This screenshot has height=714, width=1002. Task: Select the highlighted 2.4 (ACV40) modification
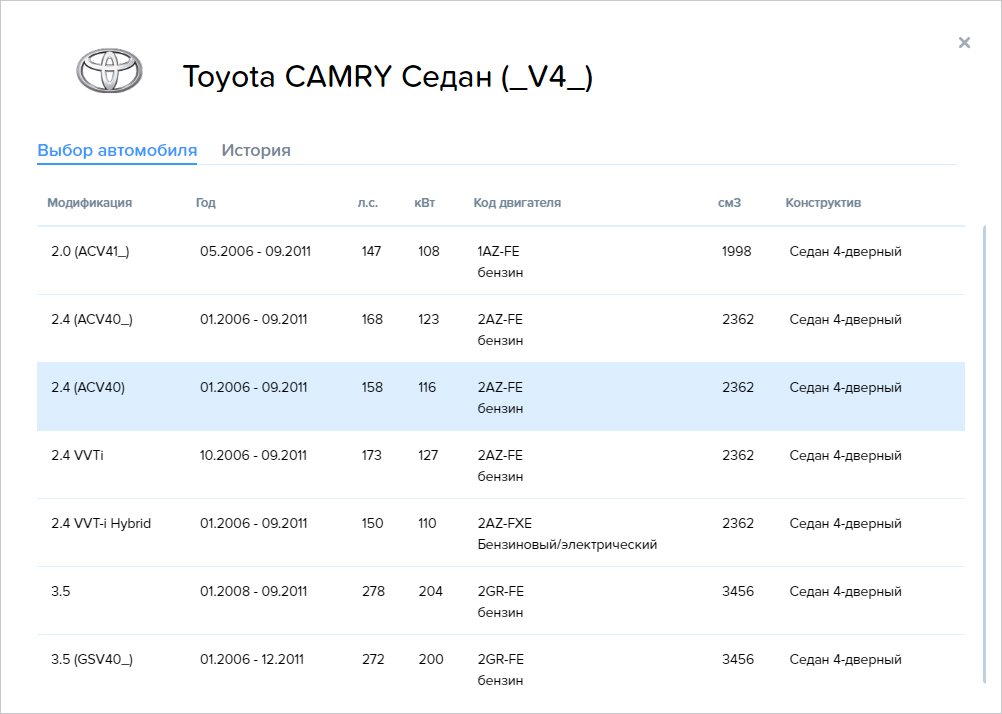(501, 397)
